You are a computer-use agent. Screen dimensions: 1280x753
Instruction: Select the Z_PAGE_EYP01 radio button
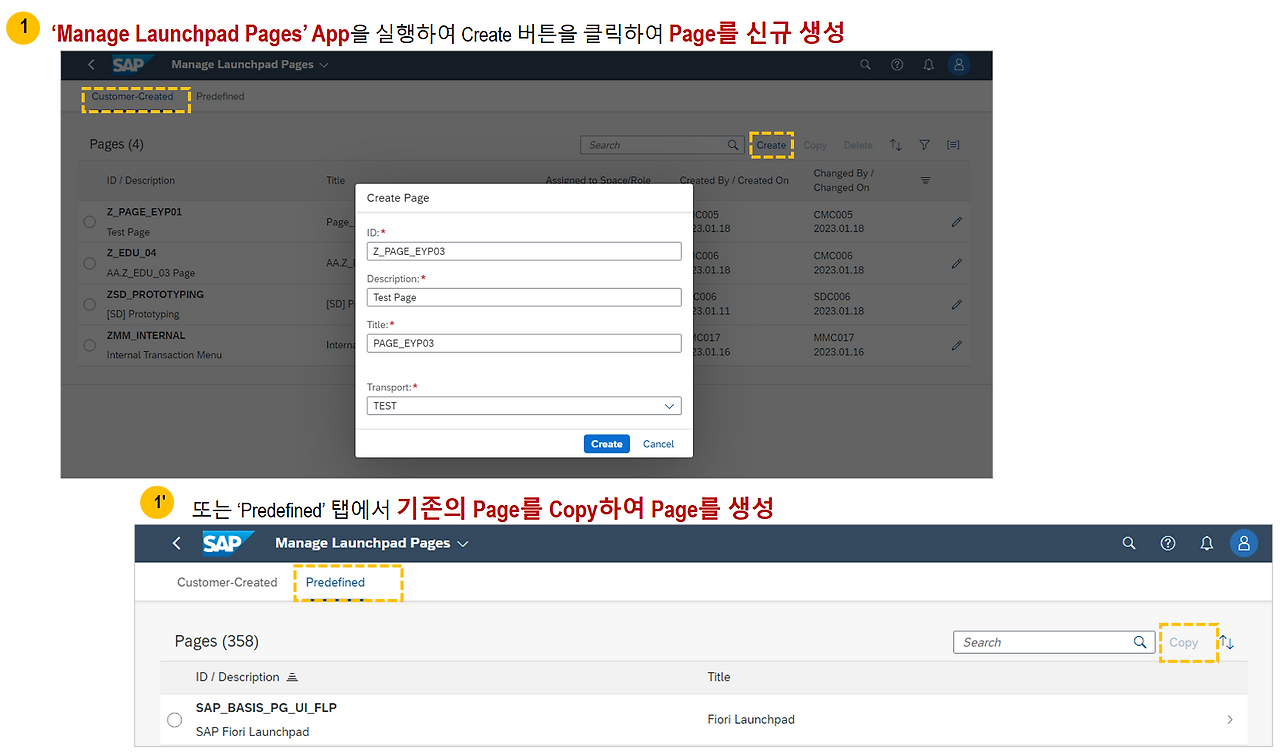90,222
